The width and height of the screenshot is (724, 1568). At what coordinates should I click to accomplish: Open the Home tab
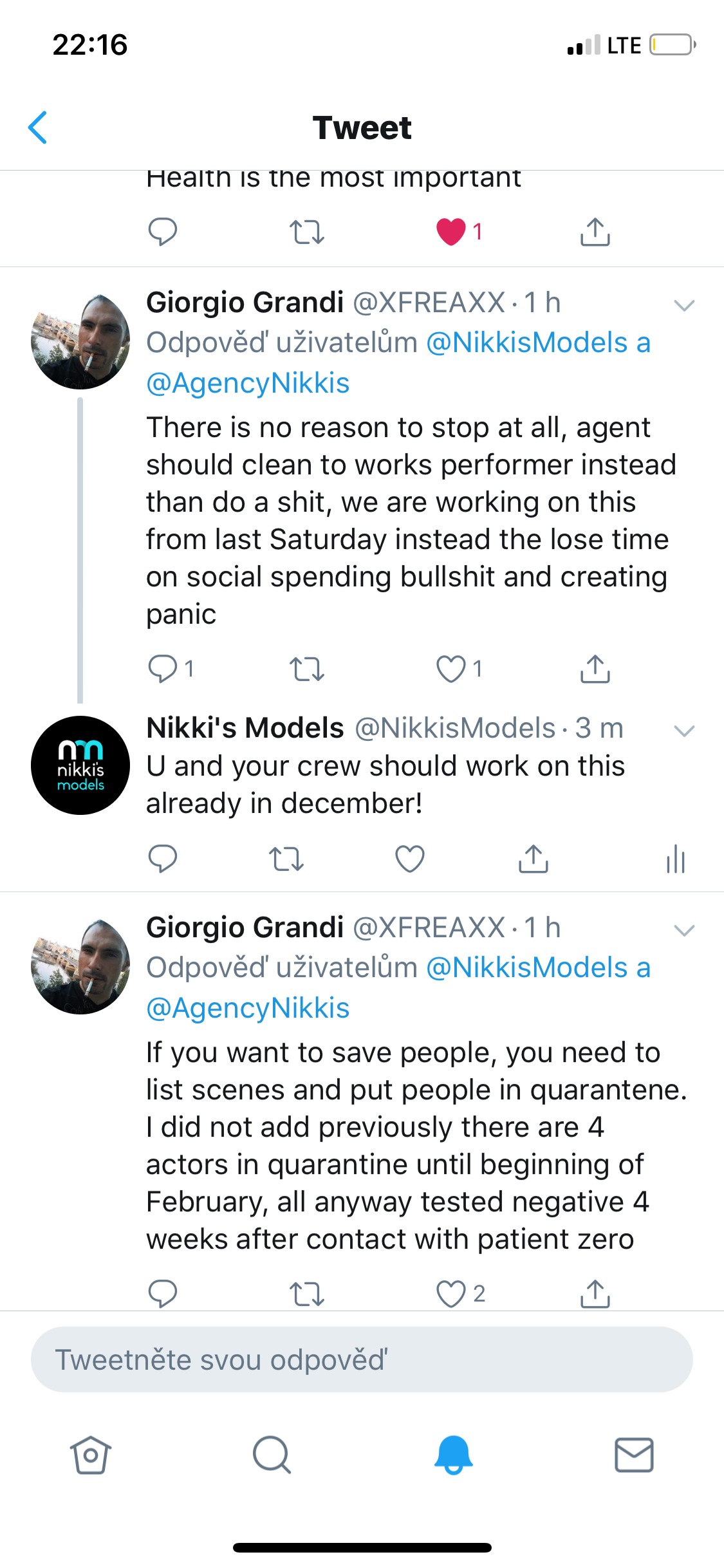[x=90, y=1455]
